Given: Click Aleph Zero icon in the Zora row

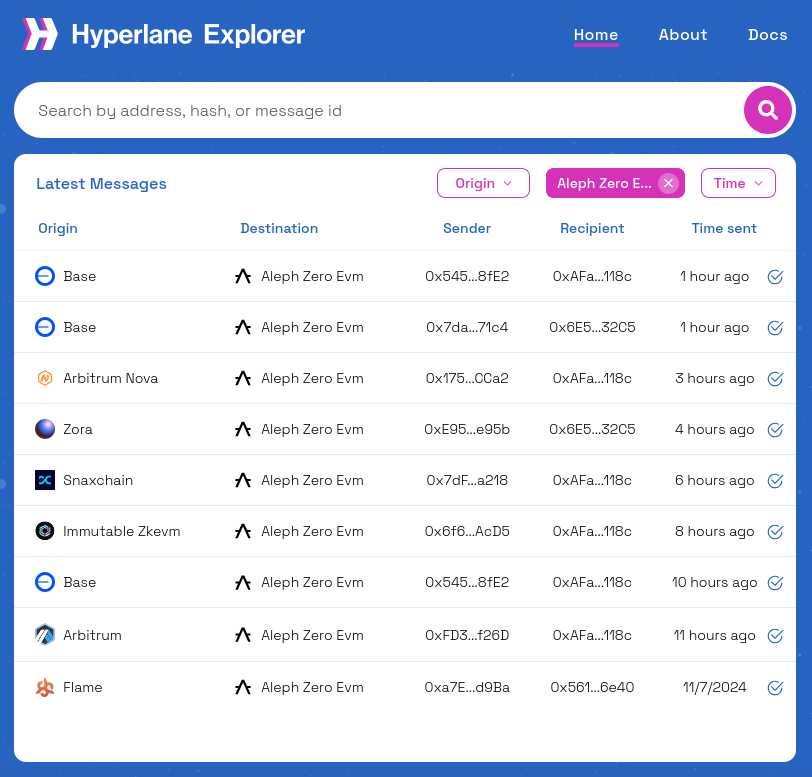Looking at the screenshot, I should tap(243, 429).
